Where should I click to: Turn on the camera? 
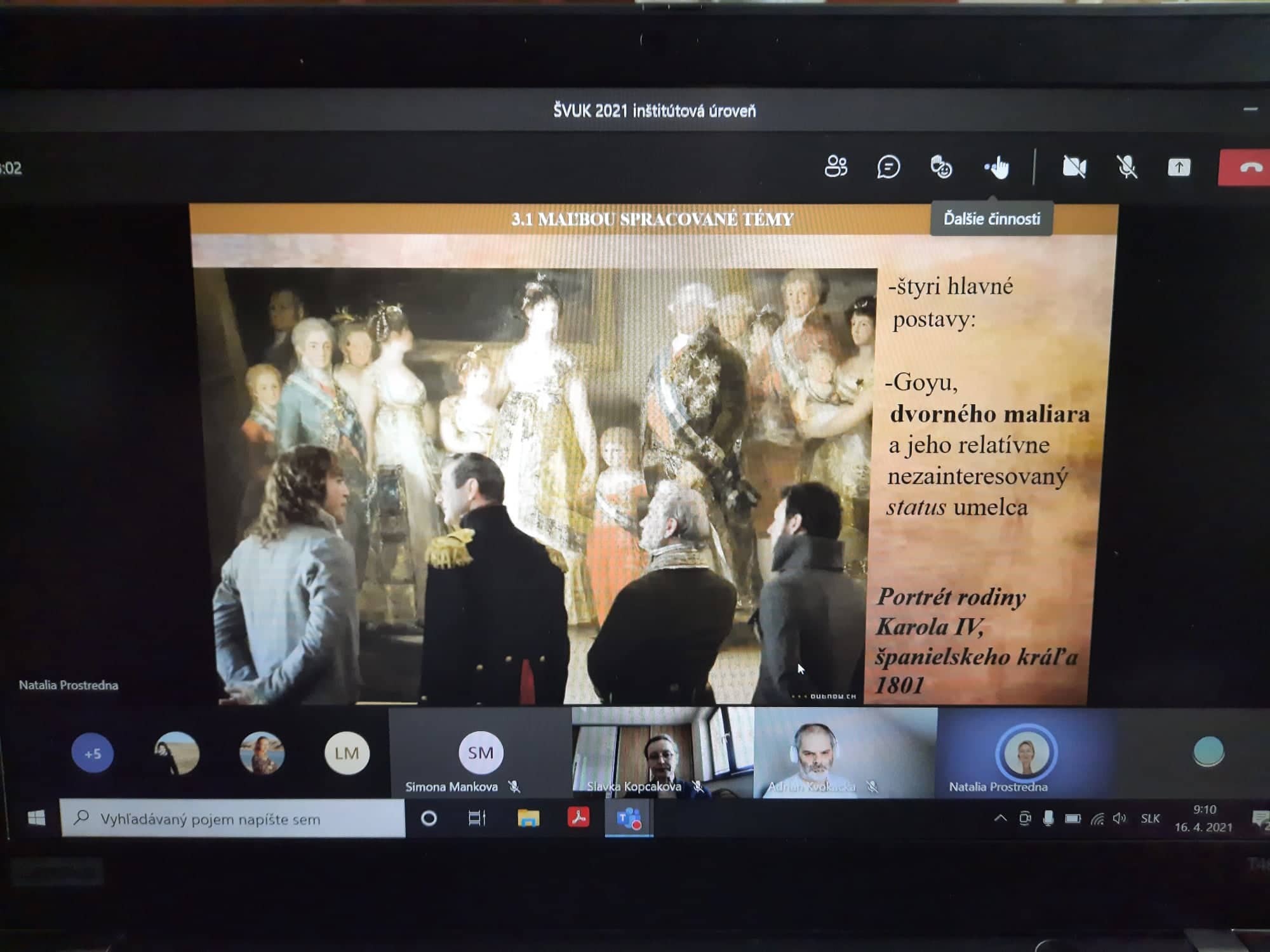[x=1074, y=168]
